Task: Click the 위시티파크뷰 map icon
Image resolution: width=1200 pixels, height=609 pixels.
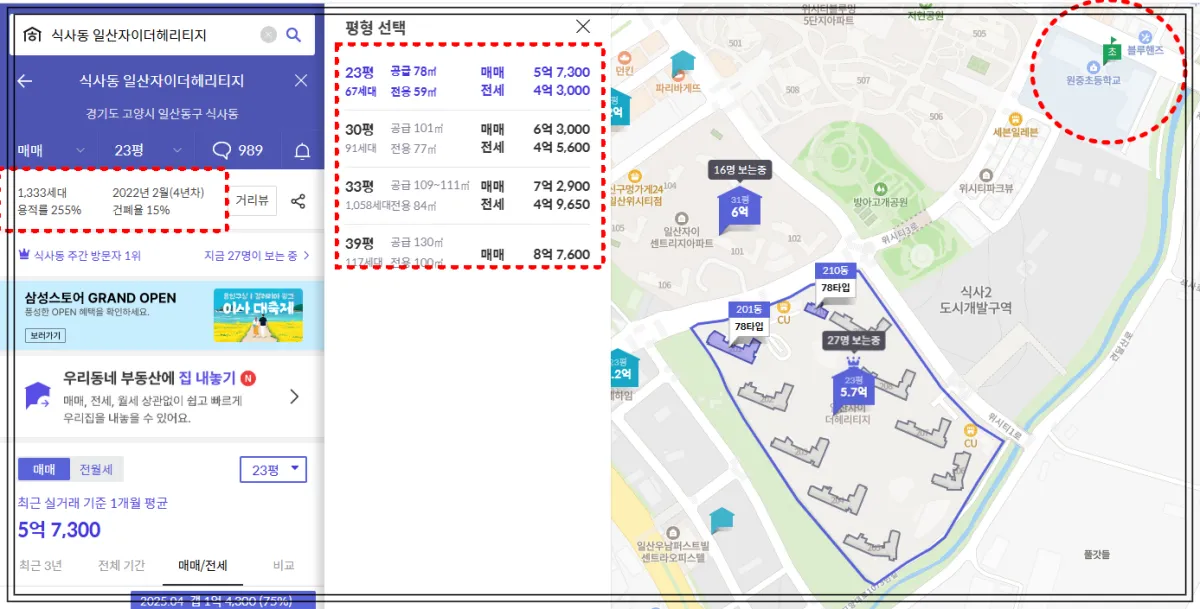Action: tap(986, 174)
